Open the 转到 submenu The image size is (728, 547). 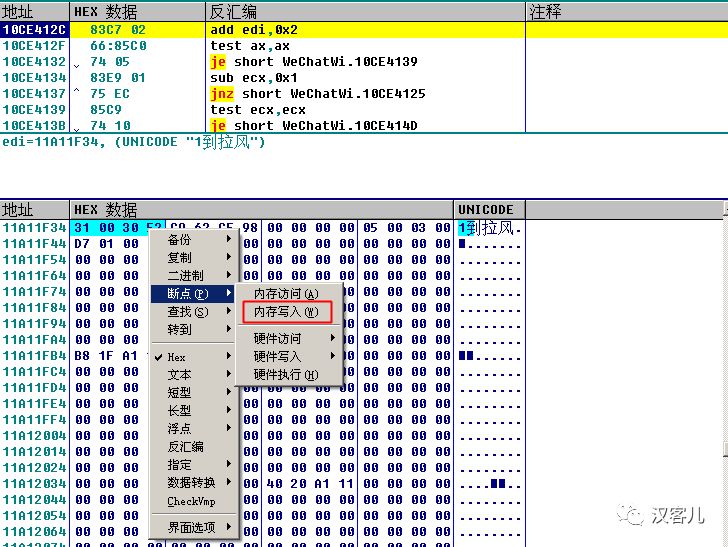coord(194,330)
